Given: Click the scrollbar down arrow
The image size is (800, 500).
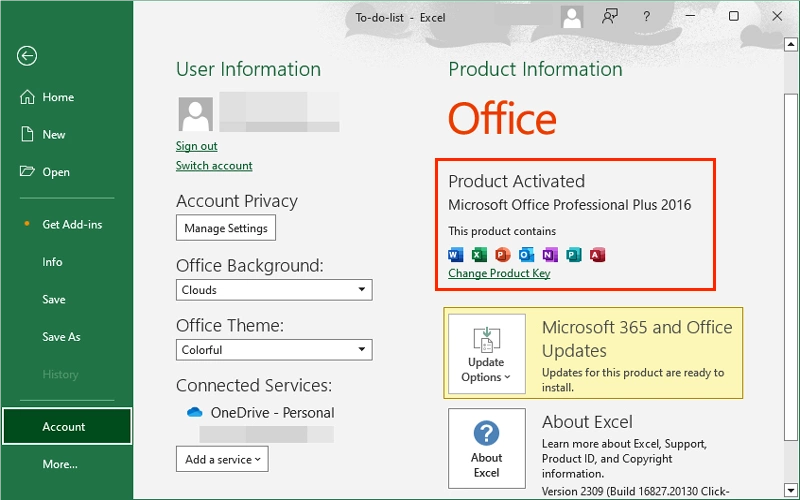Looking at the screenshot, I should [791, 490].
